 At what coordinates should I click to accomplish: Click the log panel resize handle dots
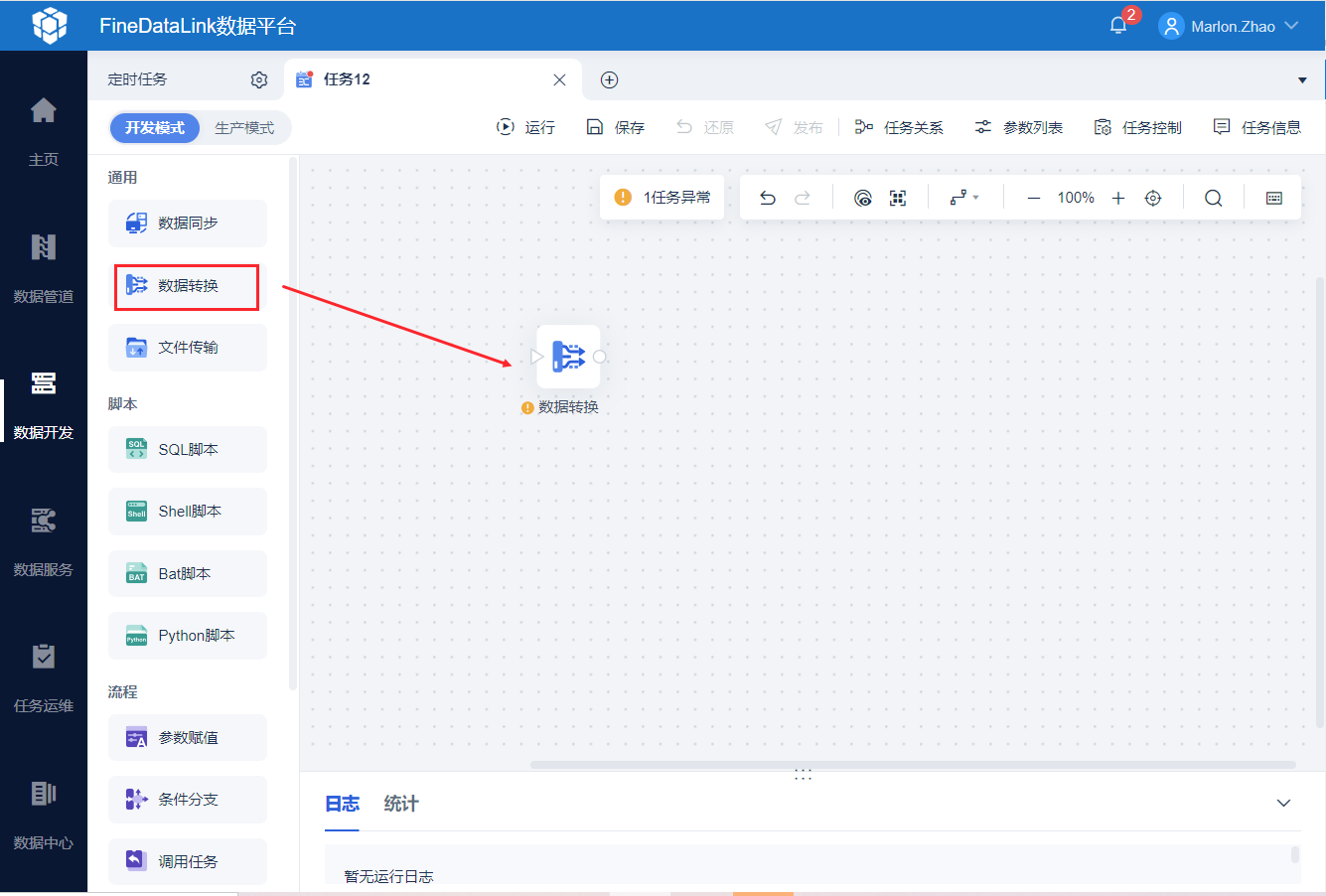804,775
